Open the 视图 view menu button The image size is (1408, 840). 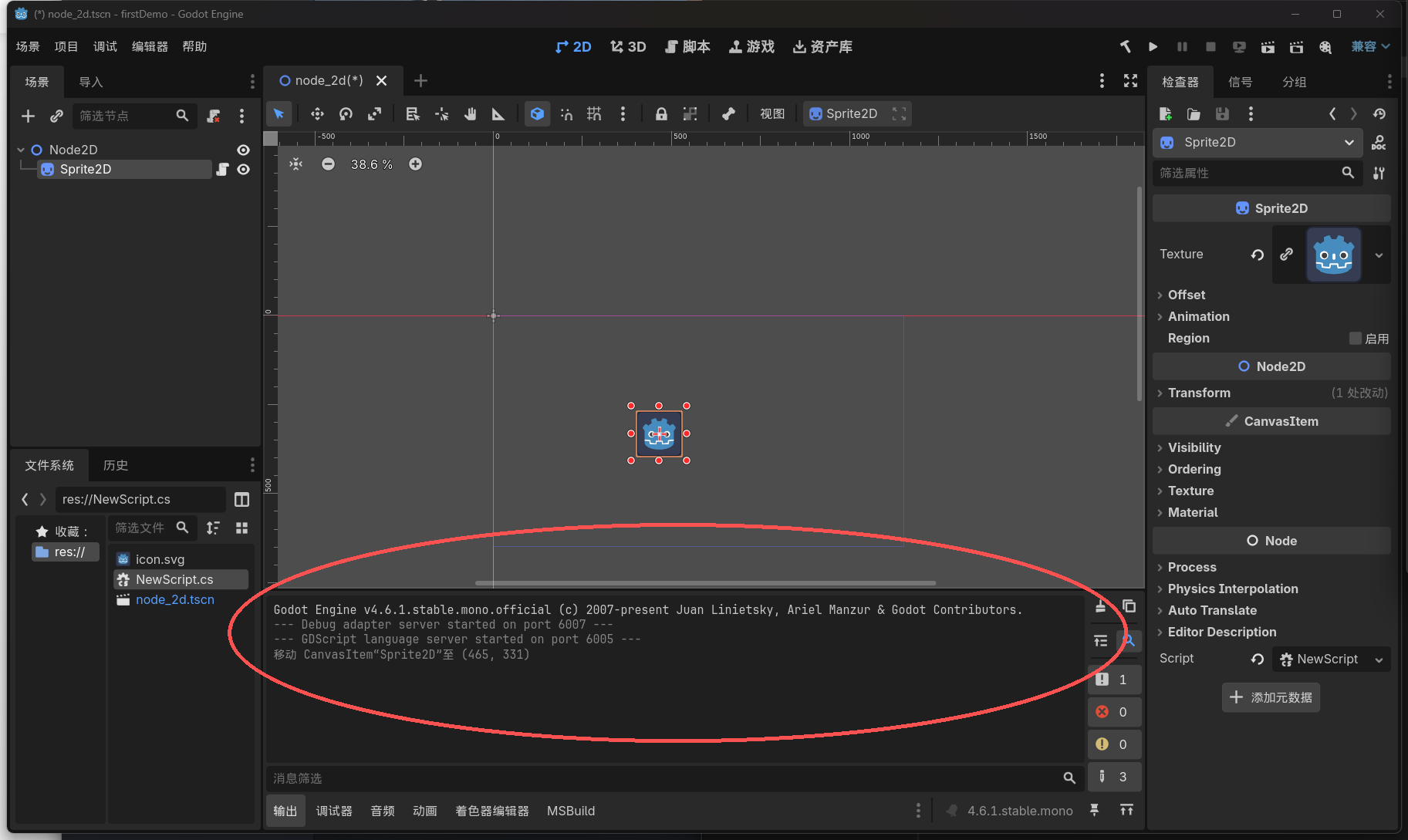point(772,114)
